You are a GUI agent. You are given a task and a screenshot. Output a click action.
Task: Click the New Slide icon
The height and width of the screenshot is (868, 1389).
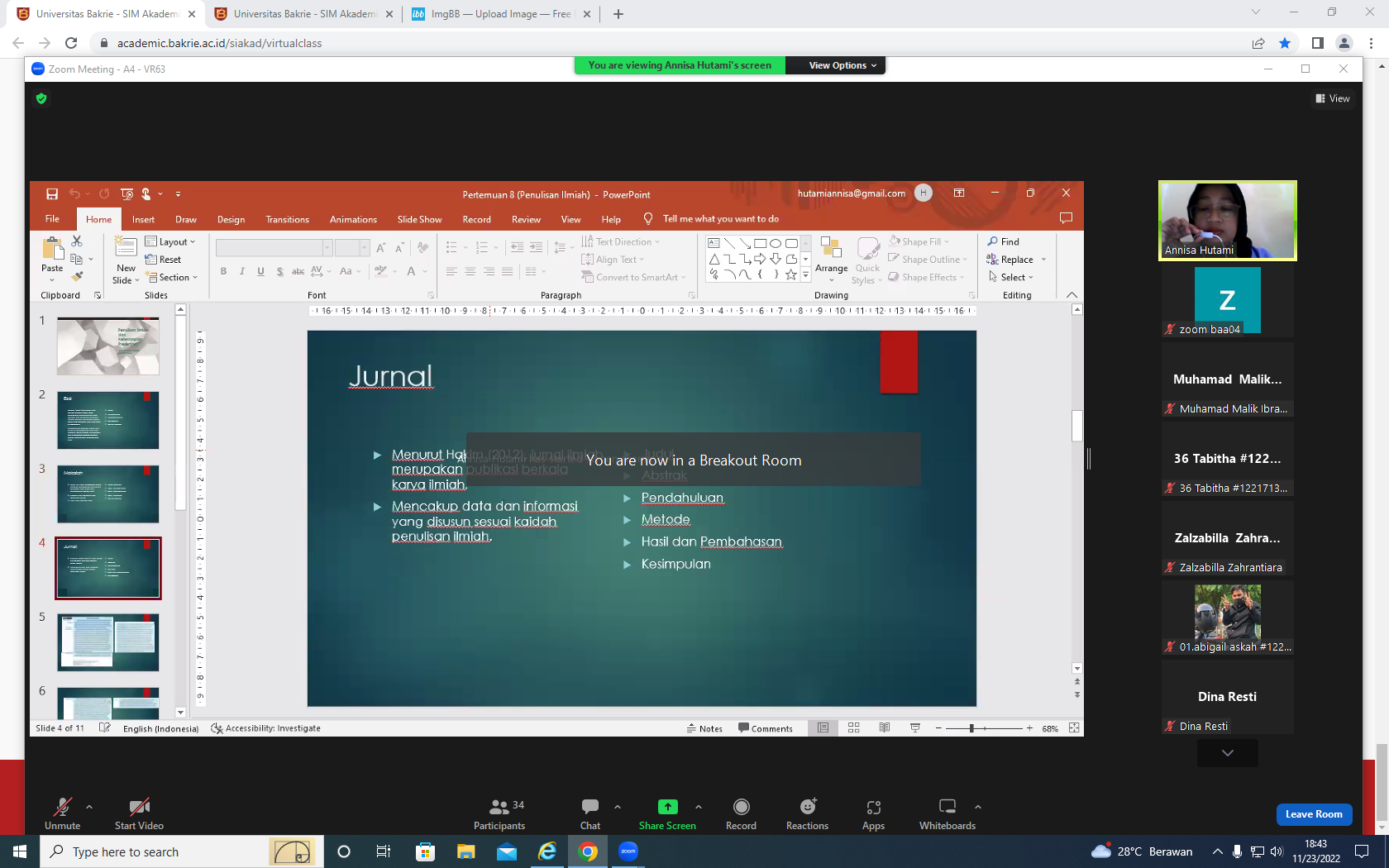tap(126, 247)
